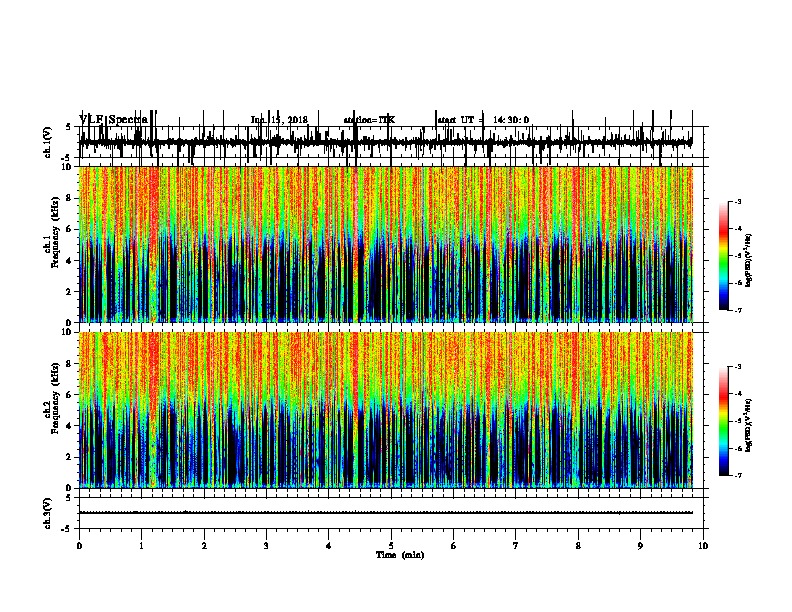Click the "ch.1(V)" waveform axis label
792x612 pixels.
tap(48, 142)
